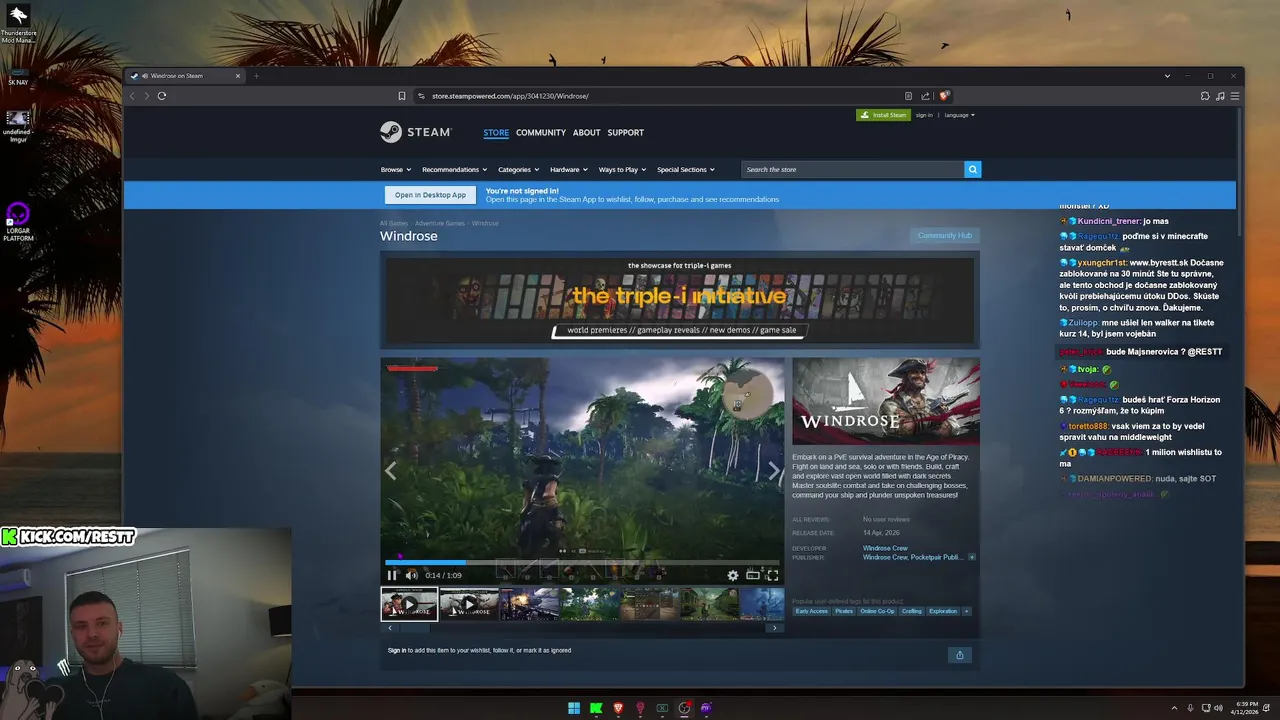Open Kick app in taskbar

tap(596, 708)
